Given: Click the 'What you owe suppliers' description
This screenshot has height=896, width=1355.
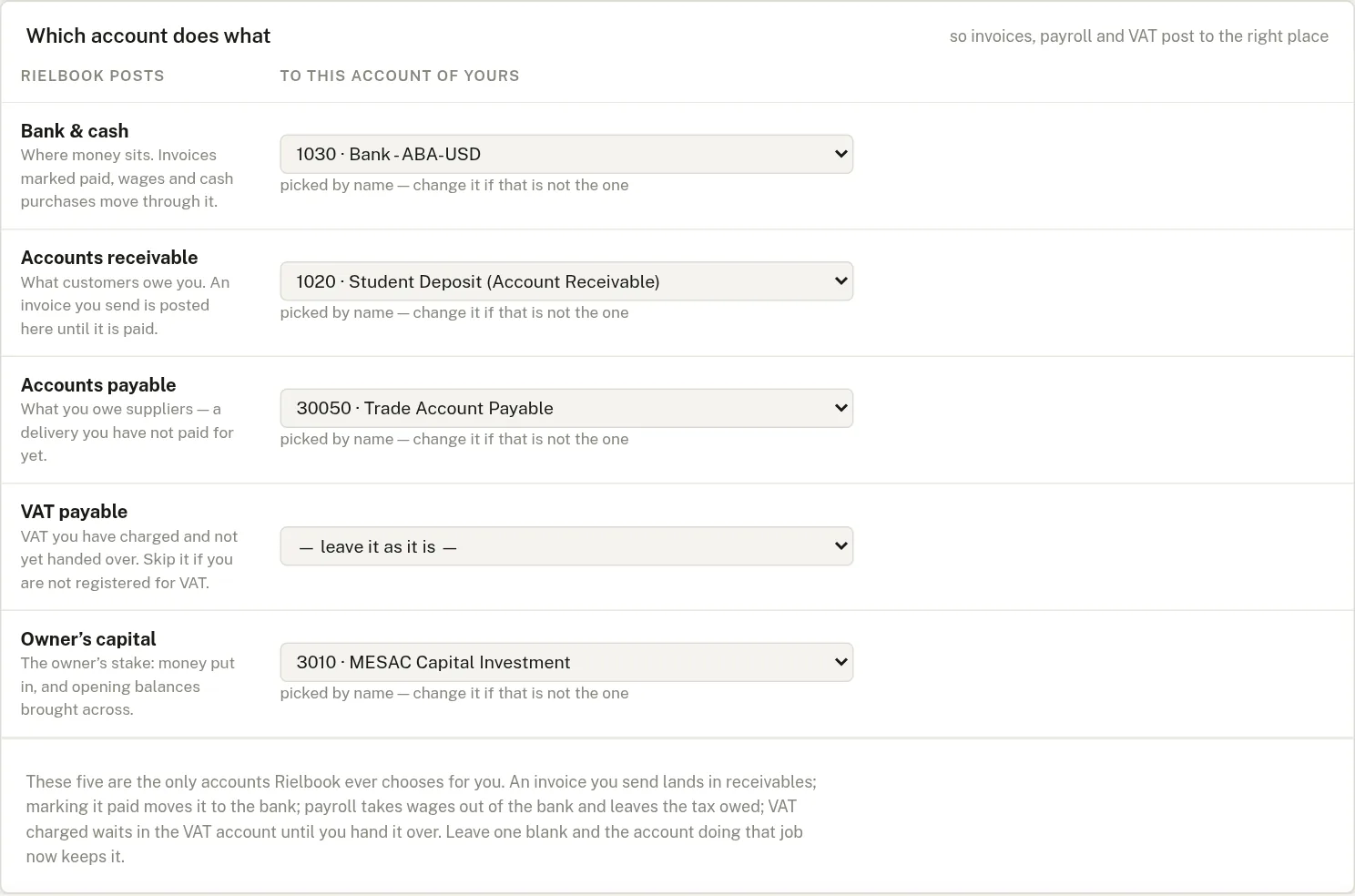Looking at the screenshot, I should pyautogui.click(x=127, y=433).
